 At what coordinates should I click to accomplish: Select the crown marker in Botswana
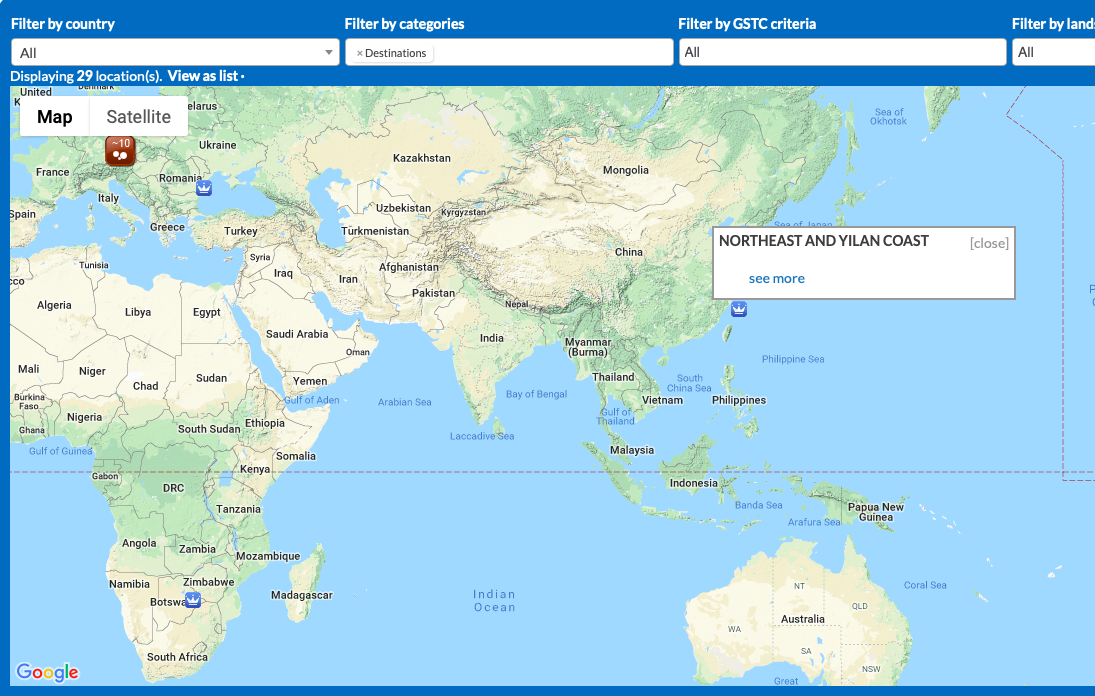(x=193, y=600)
